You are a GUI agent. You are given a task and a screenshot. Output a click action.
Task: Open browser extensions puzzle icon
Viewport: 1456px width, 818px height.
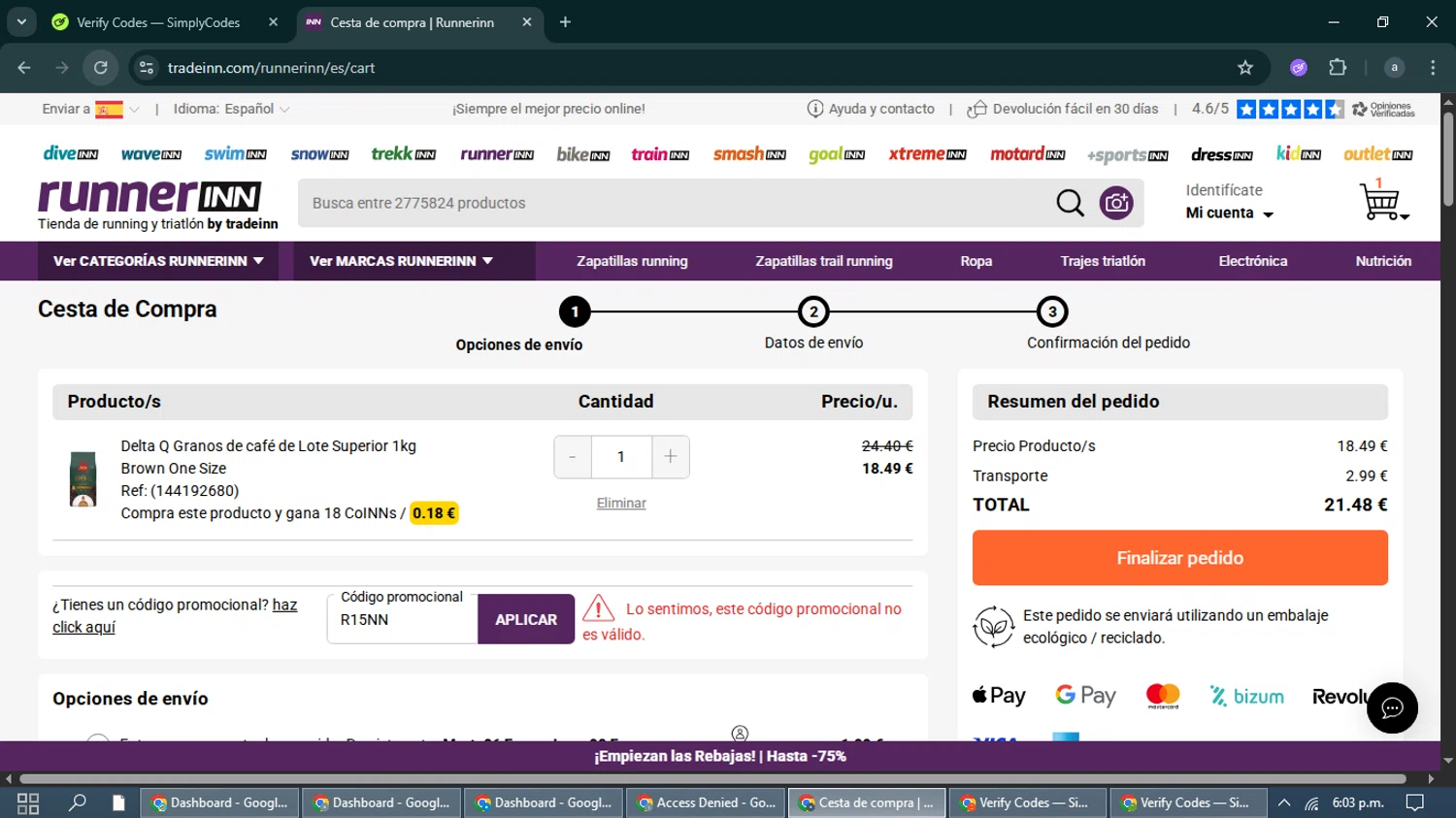click(x=1338, y=67)
